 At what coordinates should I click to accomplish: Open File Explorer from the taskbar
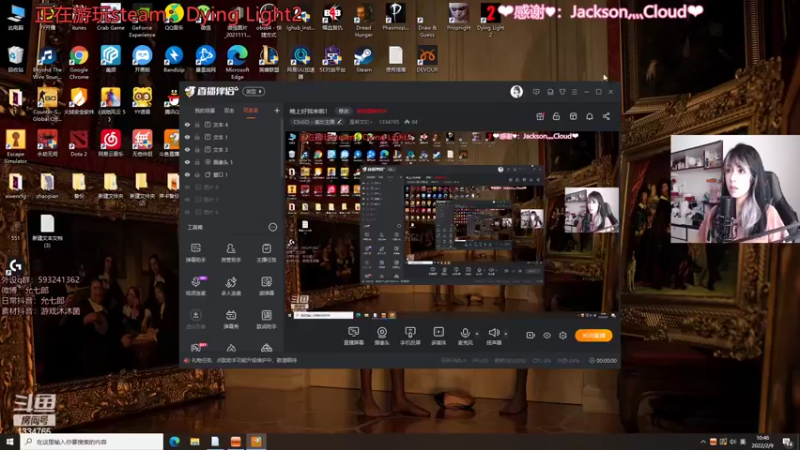coord(195,441)
